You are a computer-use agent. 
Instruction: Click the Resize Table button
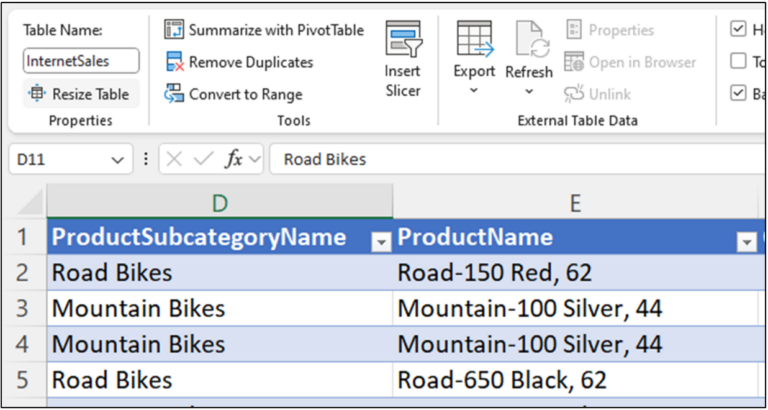coord(80,94)
